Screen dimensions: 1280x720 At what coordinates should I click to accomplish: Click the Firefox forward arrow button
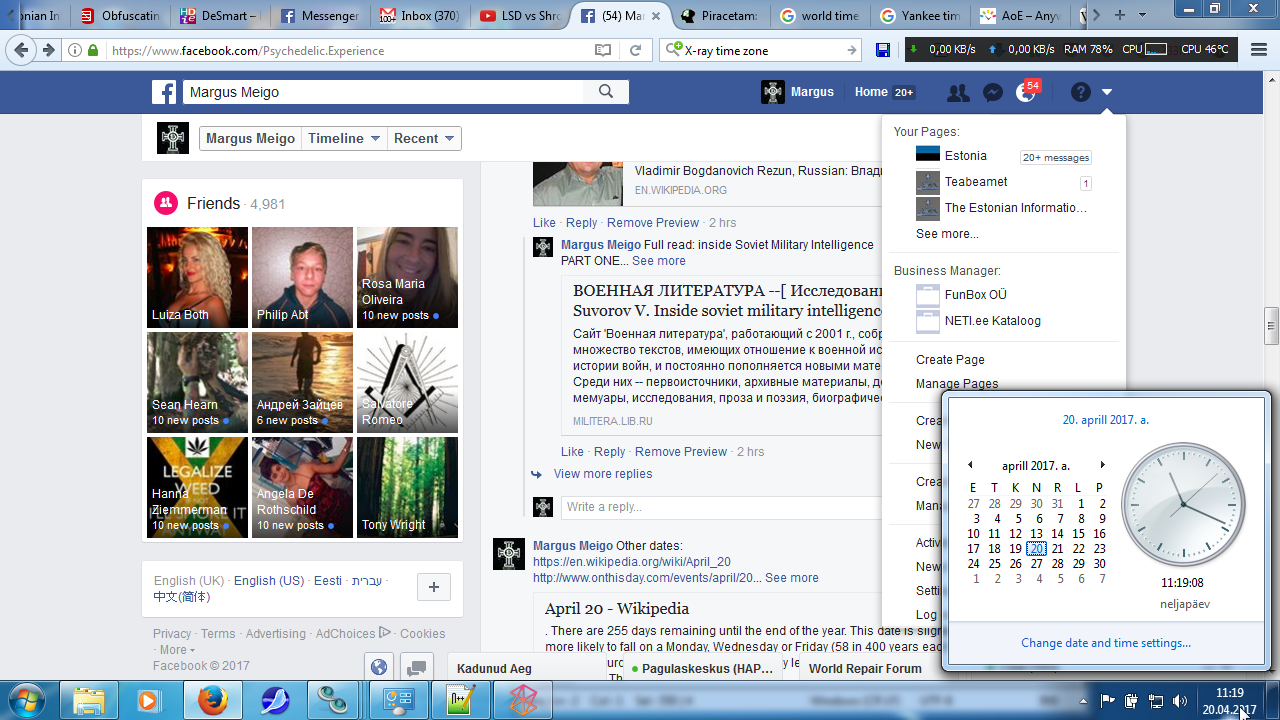pyautogui.click(x=48, y=50)
